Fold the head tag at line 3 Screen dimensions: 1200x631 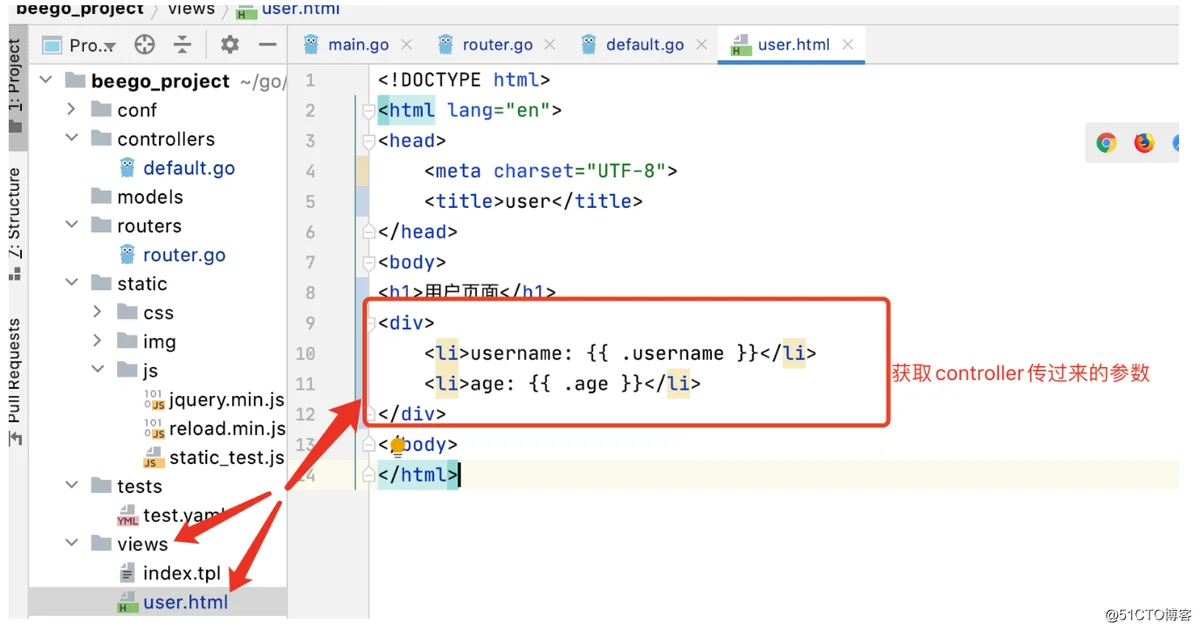[x=368, y=141]
